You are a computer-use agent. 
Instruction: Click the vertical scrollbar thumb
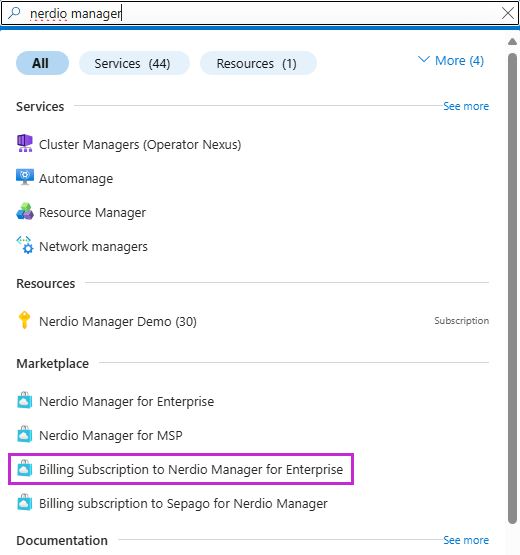[x=512, y=288]
